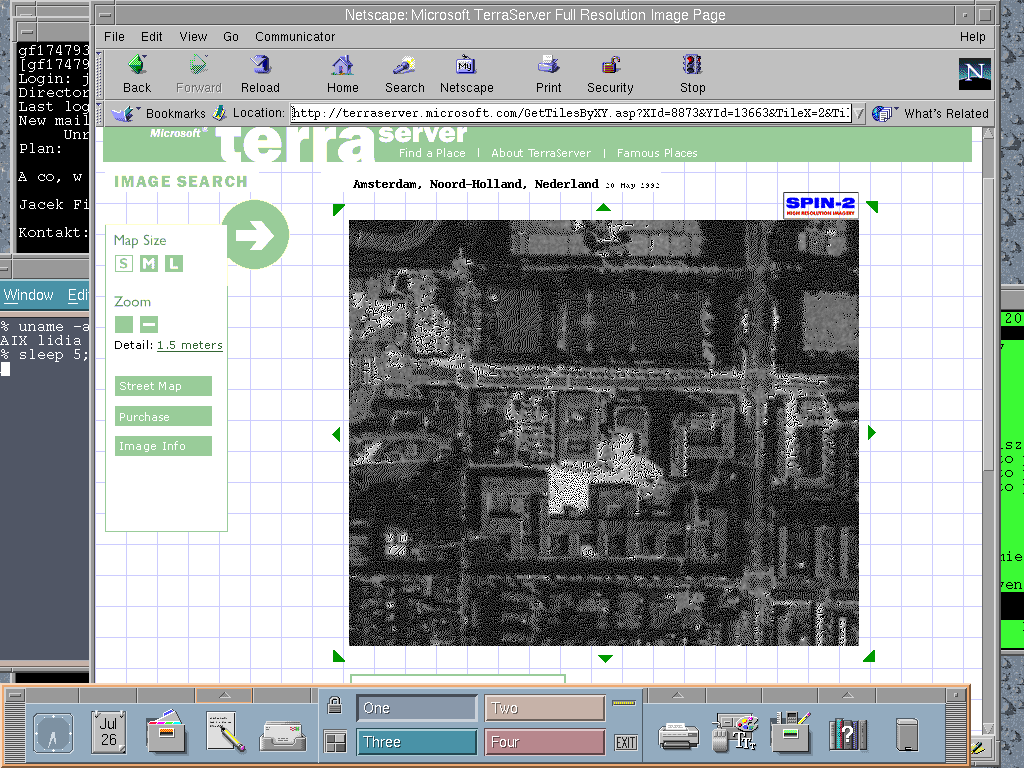Click the 1.5 meters detail link
The image size is (1024, 768).
[189, 345]
